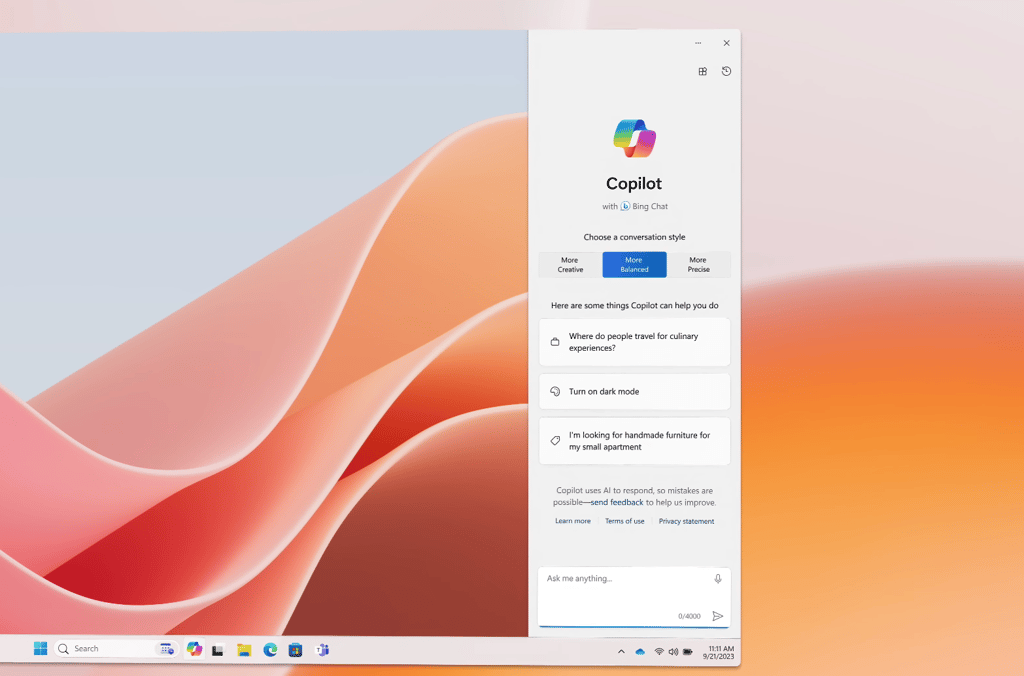Open the Windows Start menu
This screenshot has height=676, width=1024.
pos(40,649)
